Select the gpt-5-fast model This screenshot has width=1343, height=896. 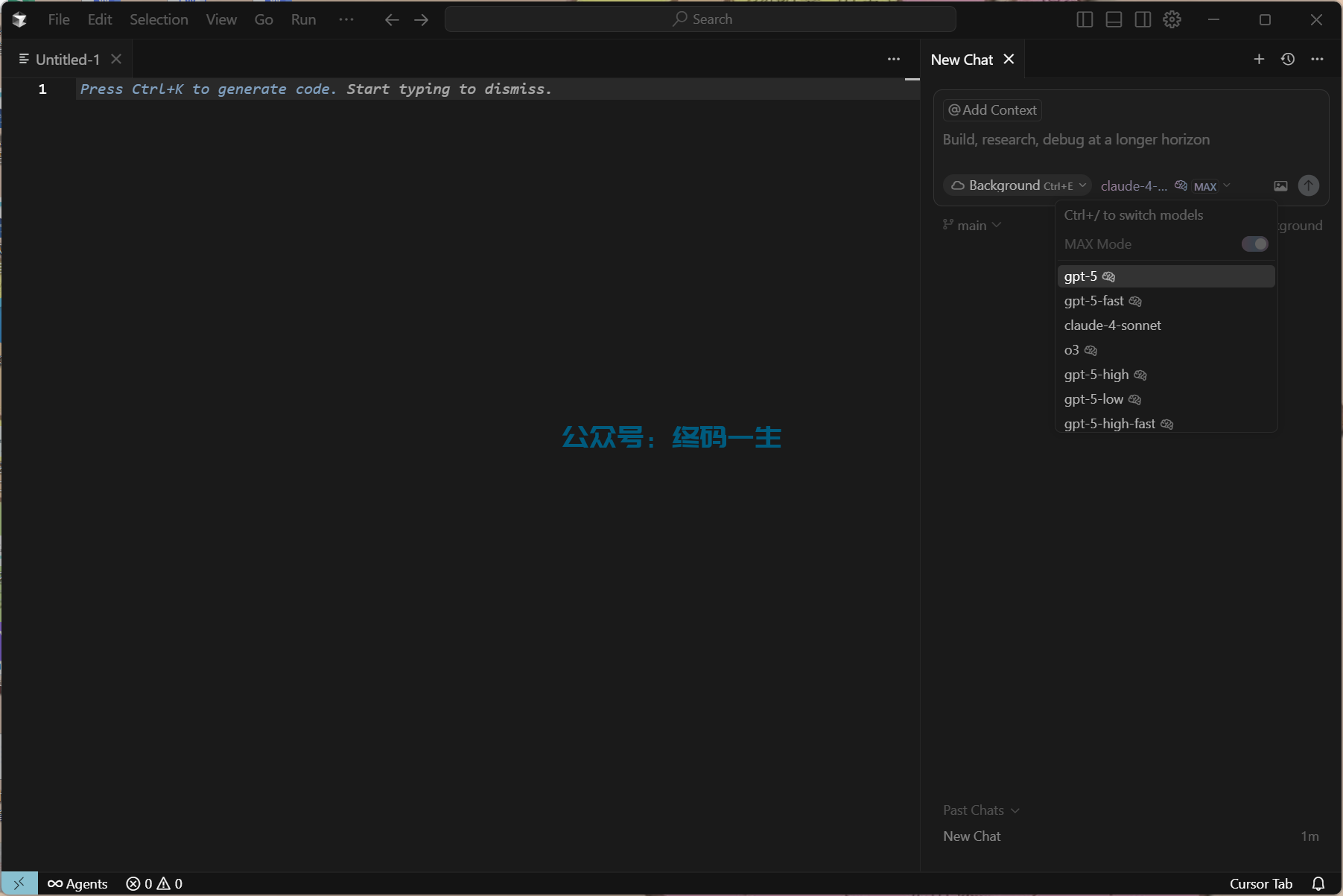click(1166, 301)
